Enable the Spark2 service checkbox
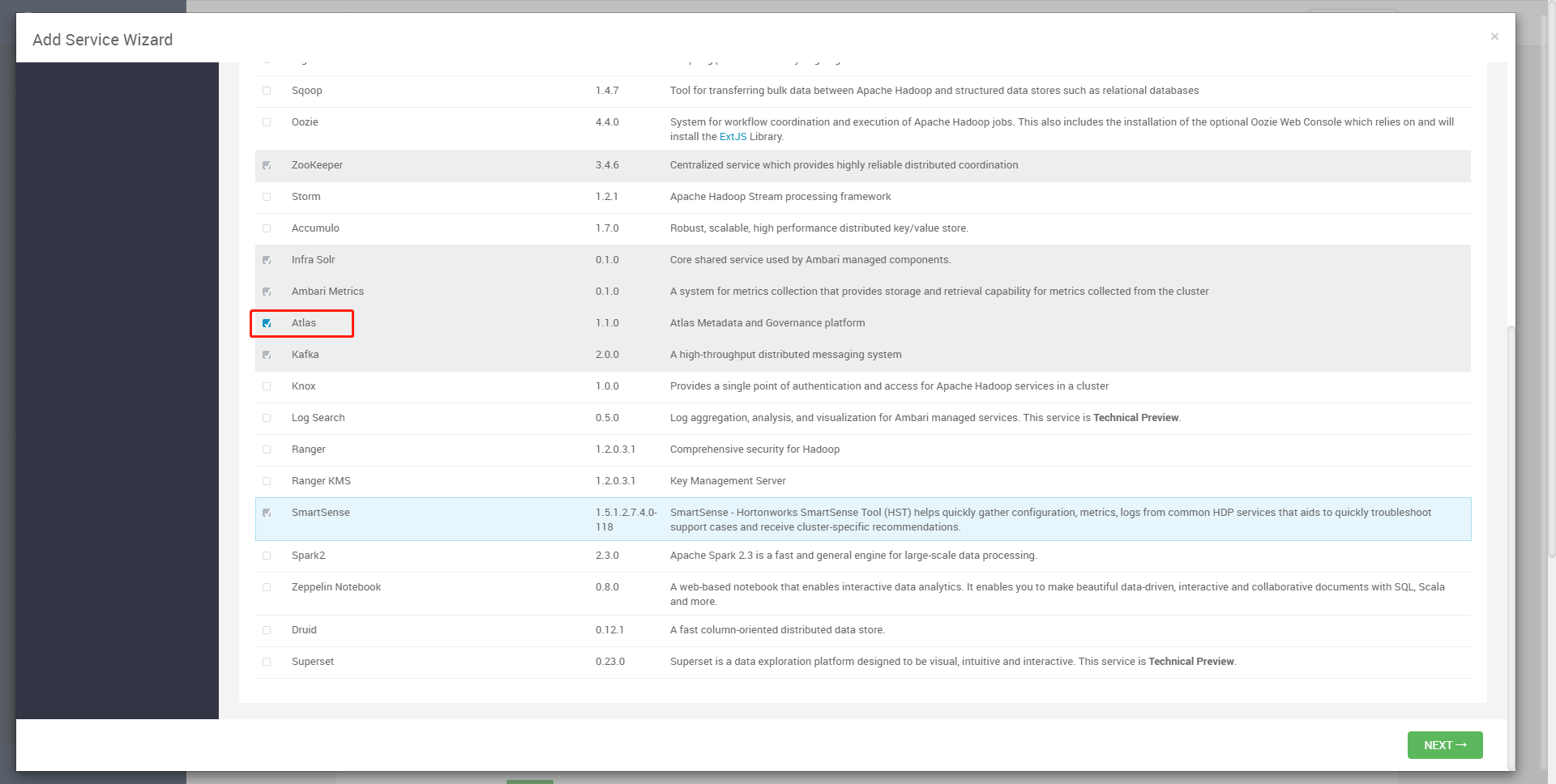 point(267,556)
